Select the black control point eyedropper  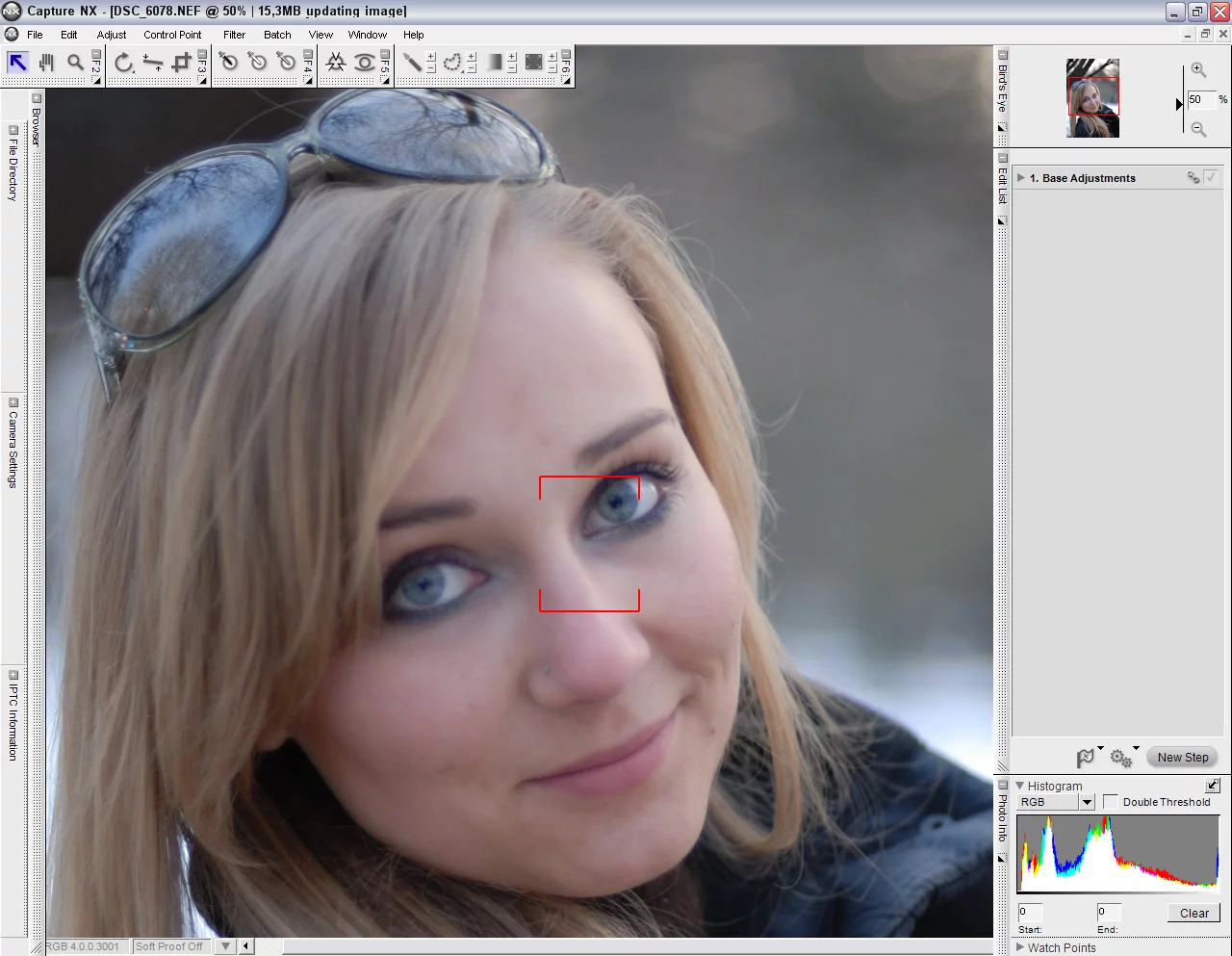point(228,61)
